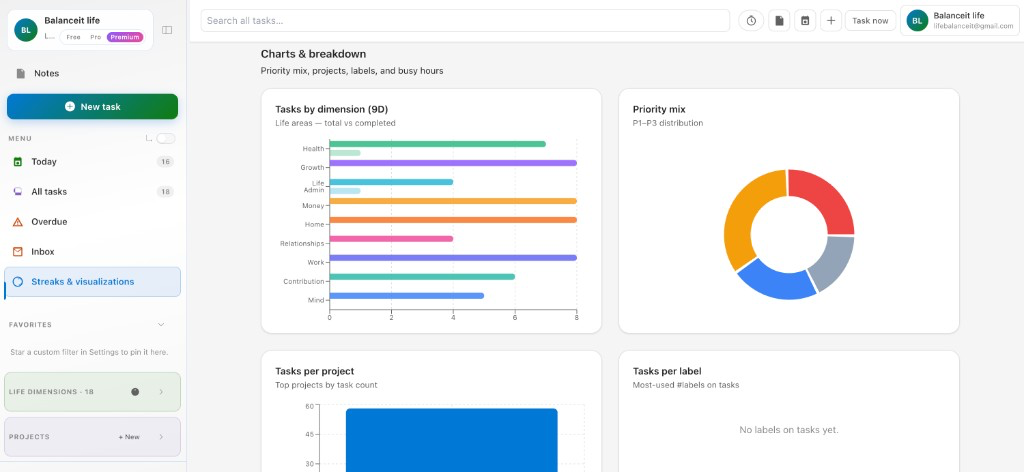Open the timer icon in top bar
This screenshot has height=472, width=1024.
pyautogui.click(x=751, y=21)
